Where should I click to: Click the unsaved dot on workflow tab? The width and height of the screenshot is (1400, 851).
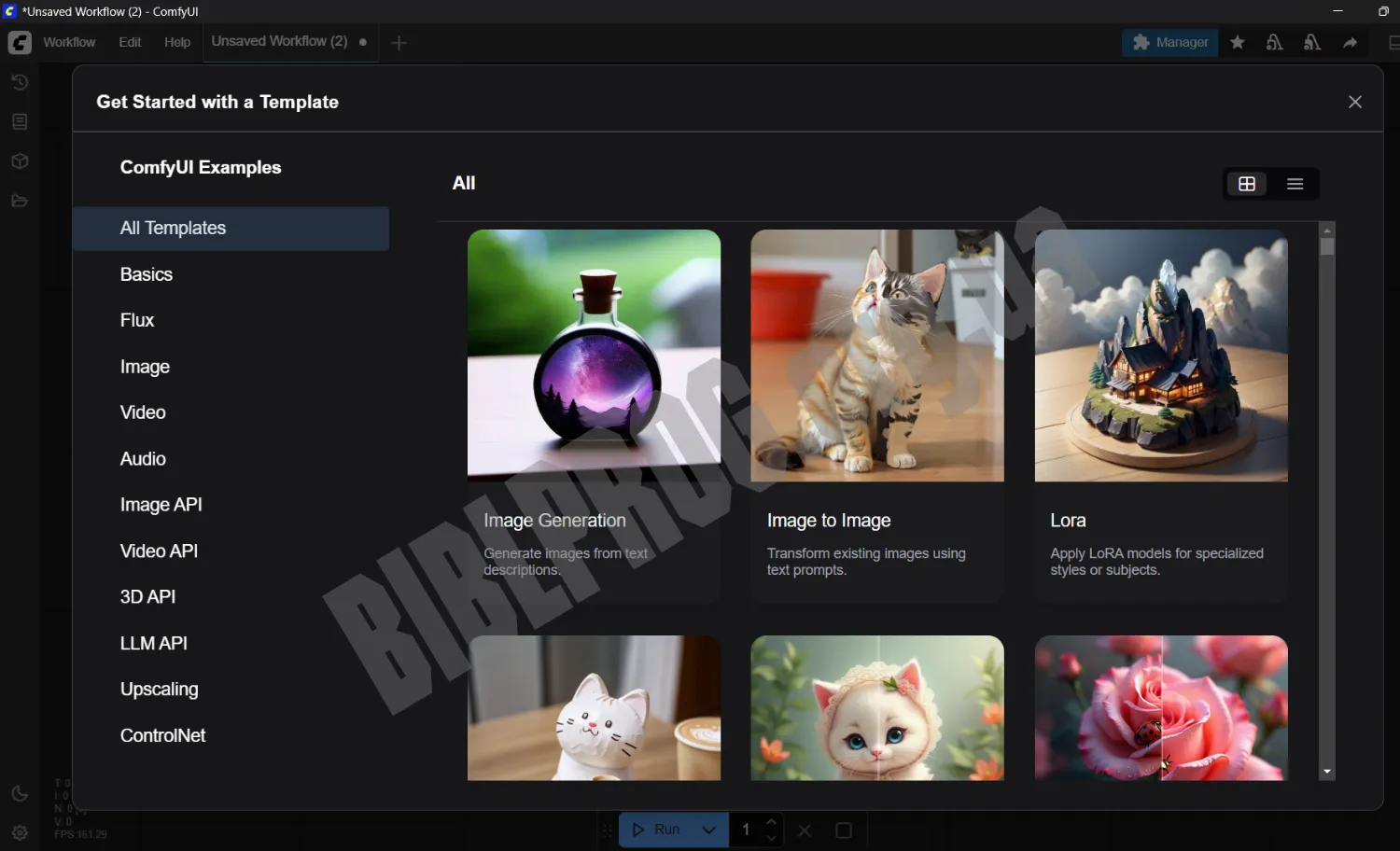pyautogui.click(x=363, y=42)
